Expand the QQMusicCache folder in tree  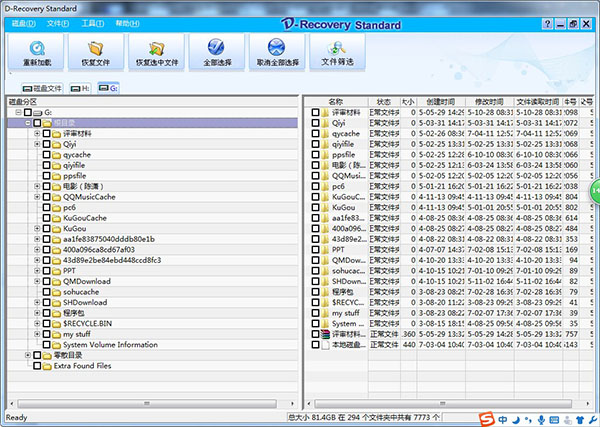click(x=37, y=197)
